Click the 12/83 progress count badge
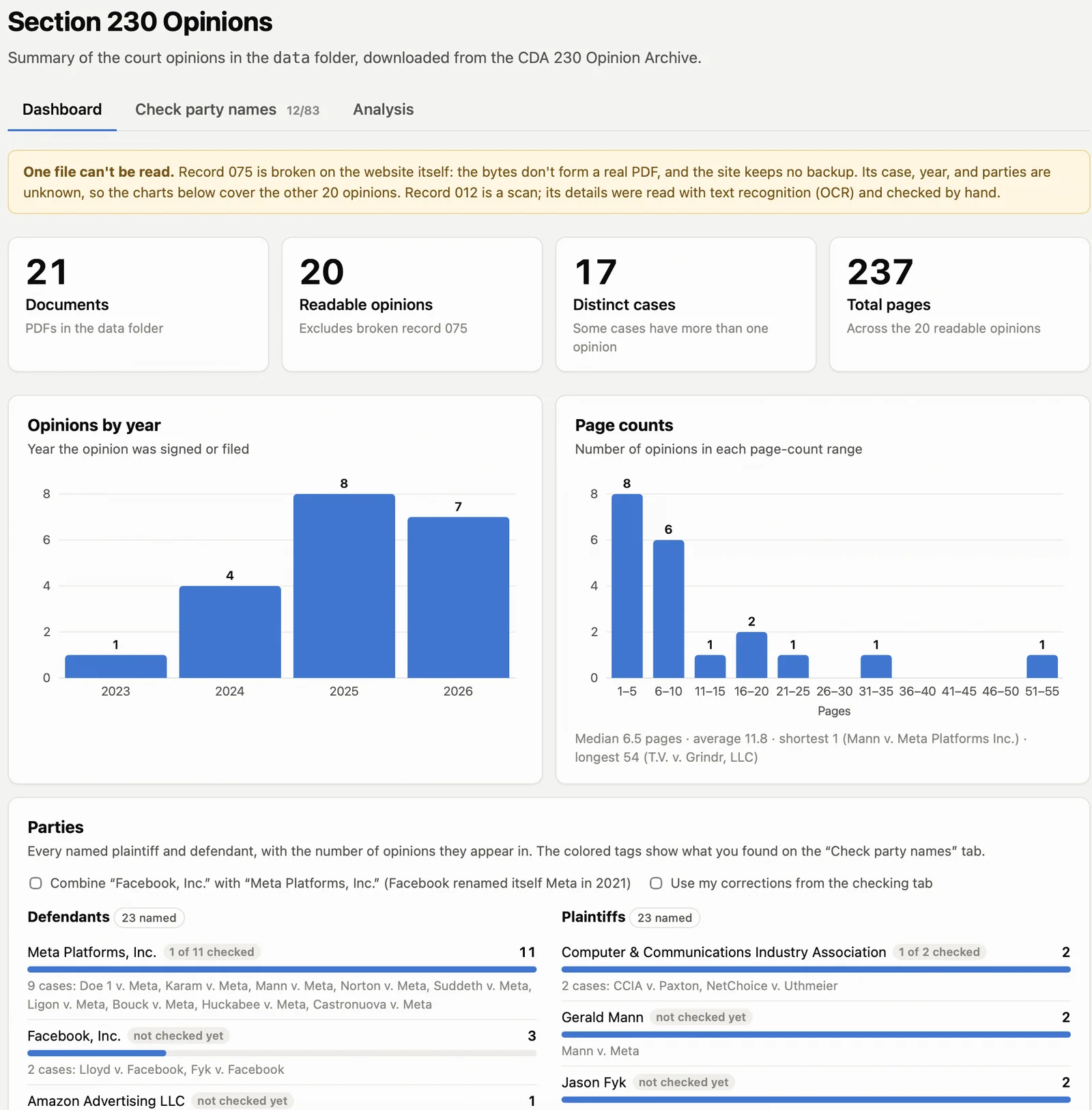The width and height of the screenshot is (1092, 1110). (303, 111)
